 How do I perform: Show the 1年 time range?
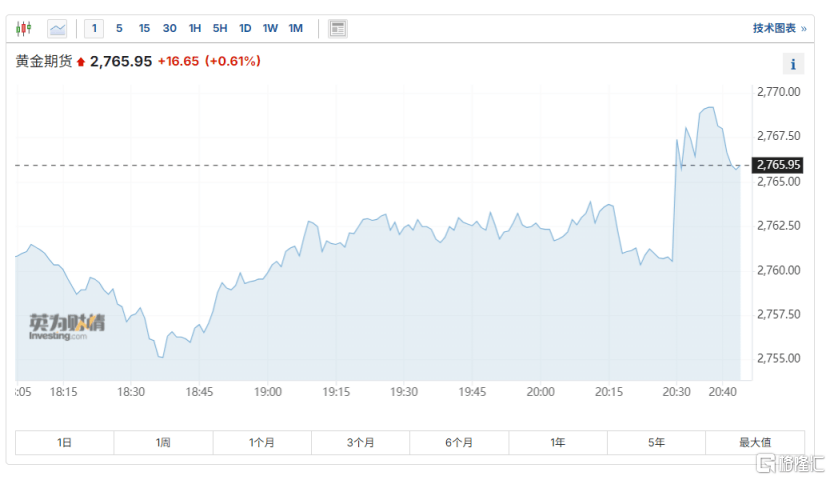pos(557,442)
